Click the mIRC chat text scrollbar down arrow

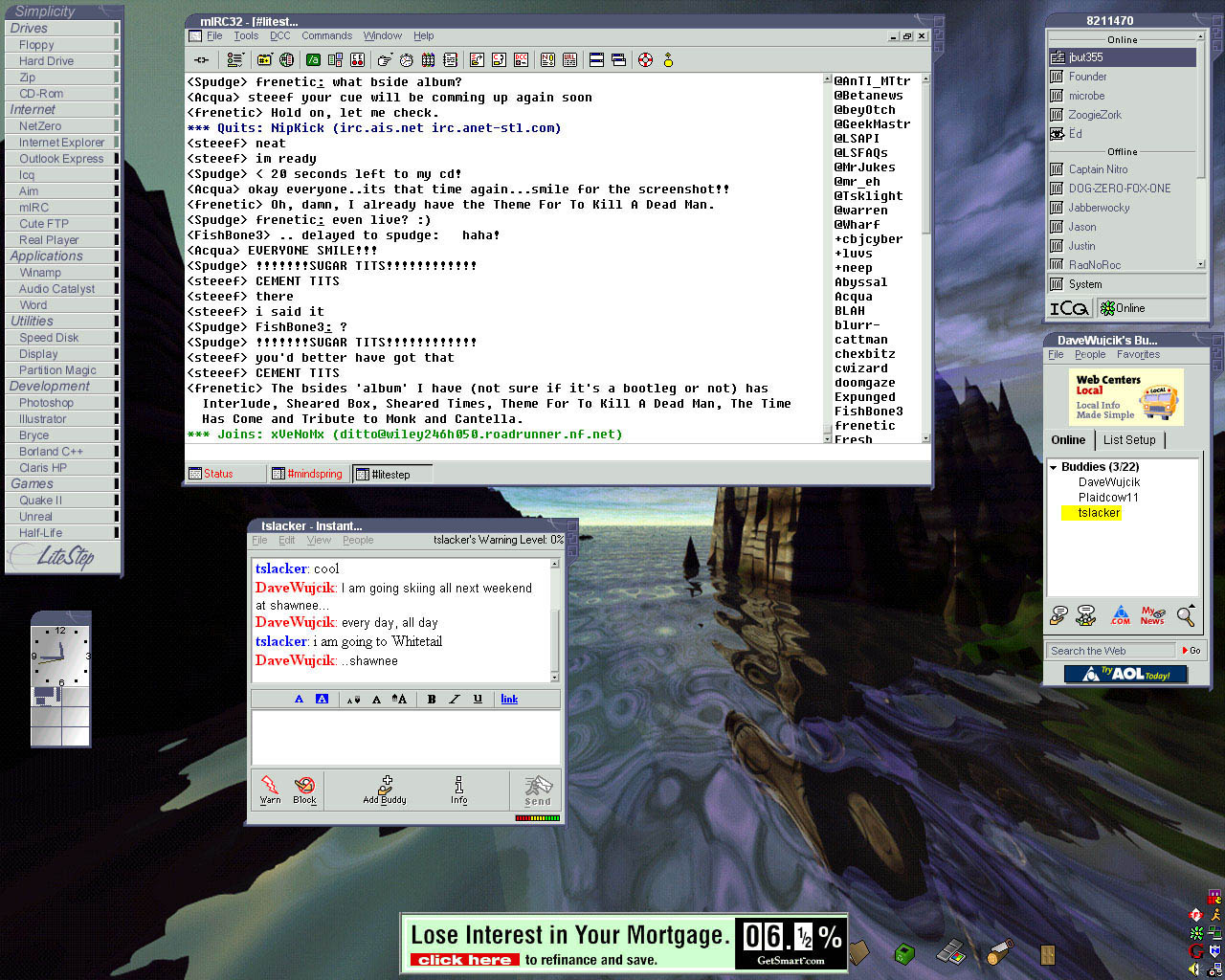coord(828,438)
